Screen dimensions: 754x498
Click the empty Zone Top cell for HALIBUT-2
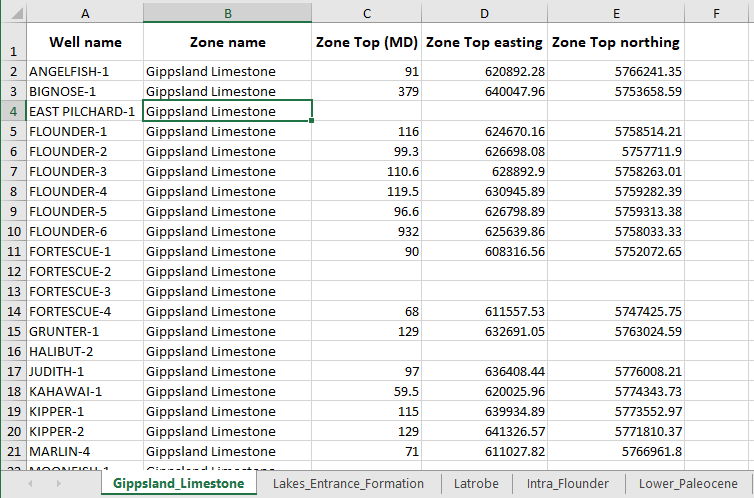tap(367, 351)
